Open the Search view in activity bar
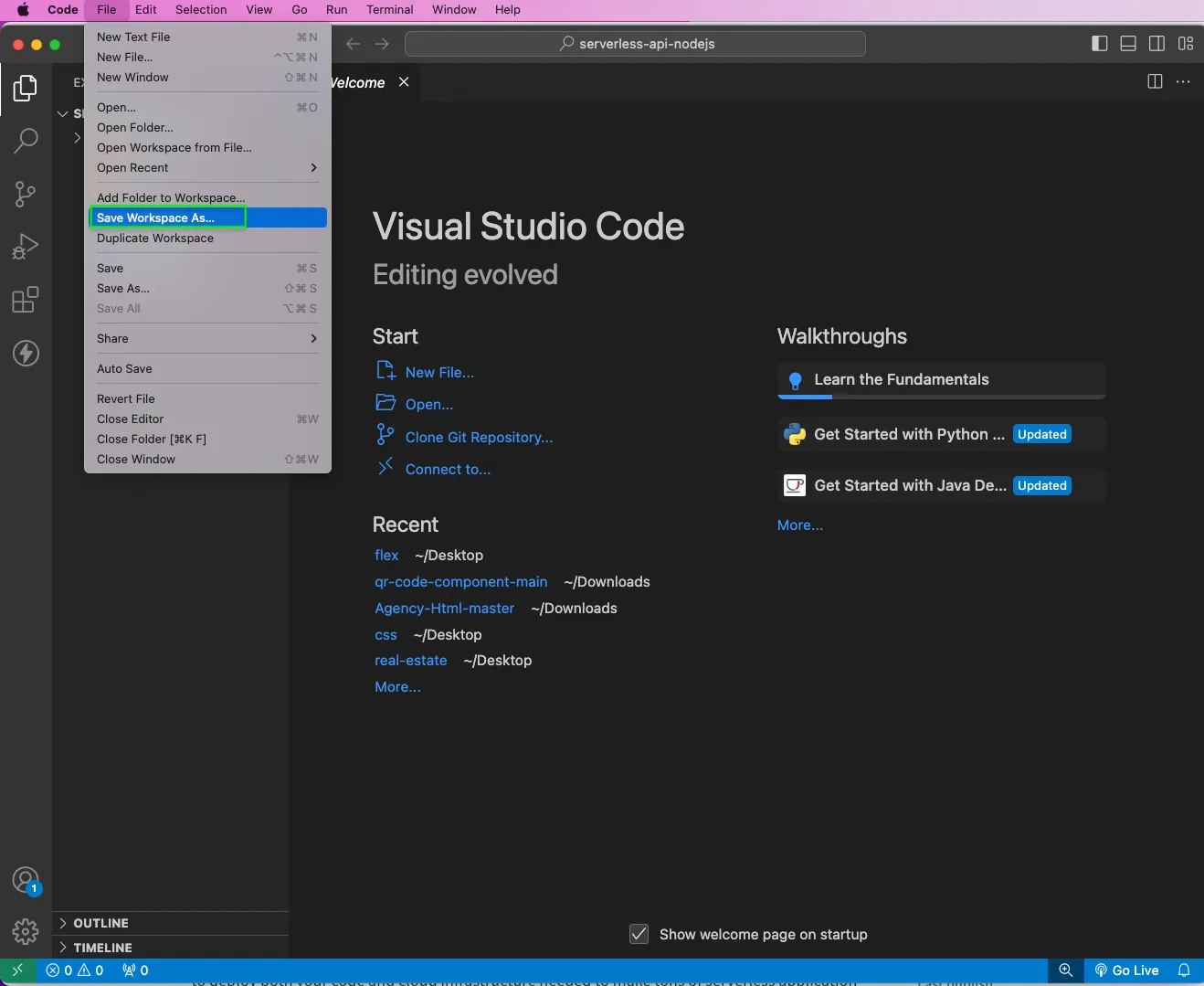 point(26,141)
